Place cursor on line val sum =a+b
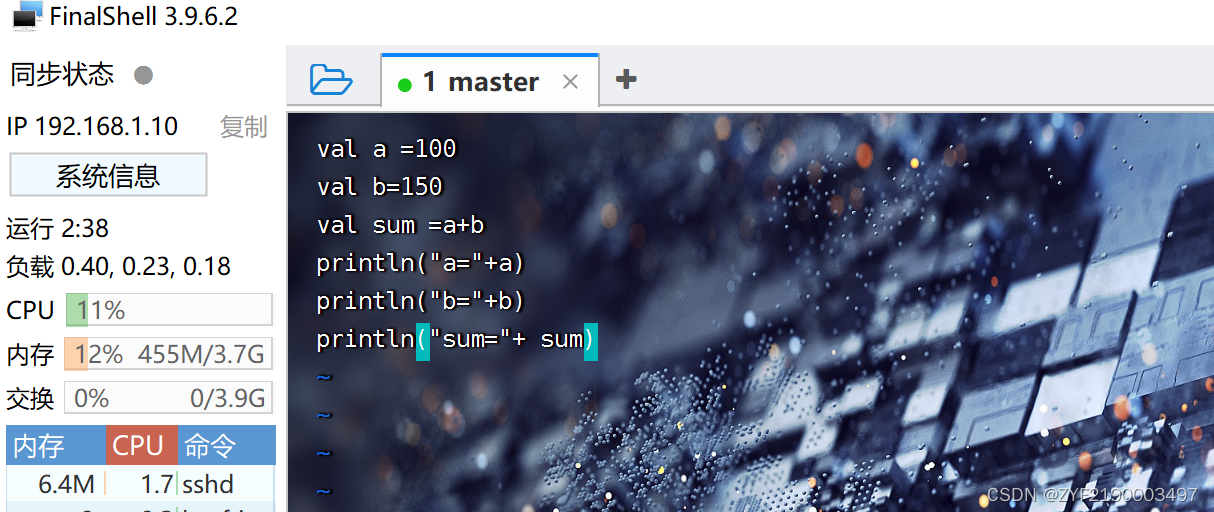The width and height of the screenshot is (1214, 512). click(400, 225)
